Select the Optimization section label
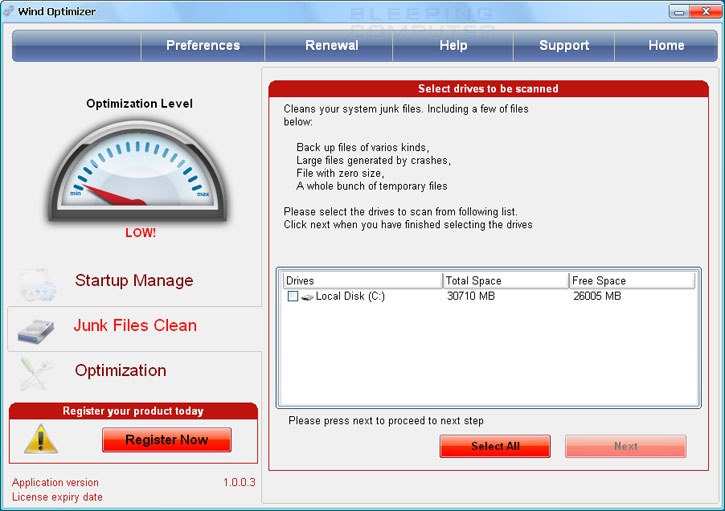The image size is (725, 511). coord(120,371)
